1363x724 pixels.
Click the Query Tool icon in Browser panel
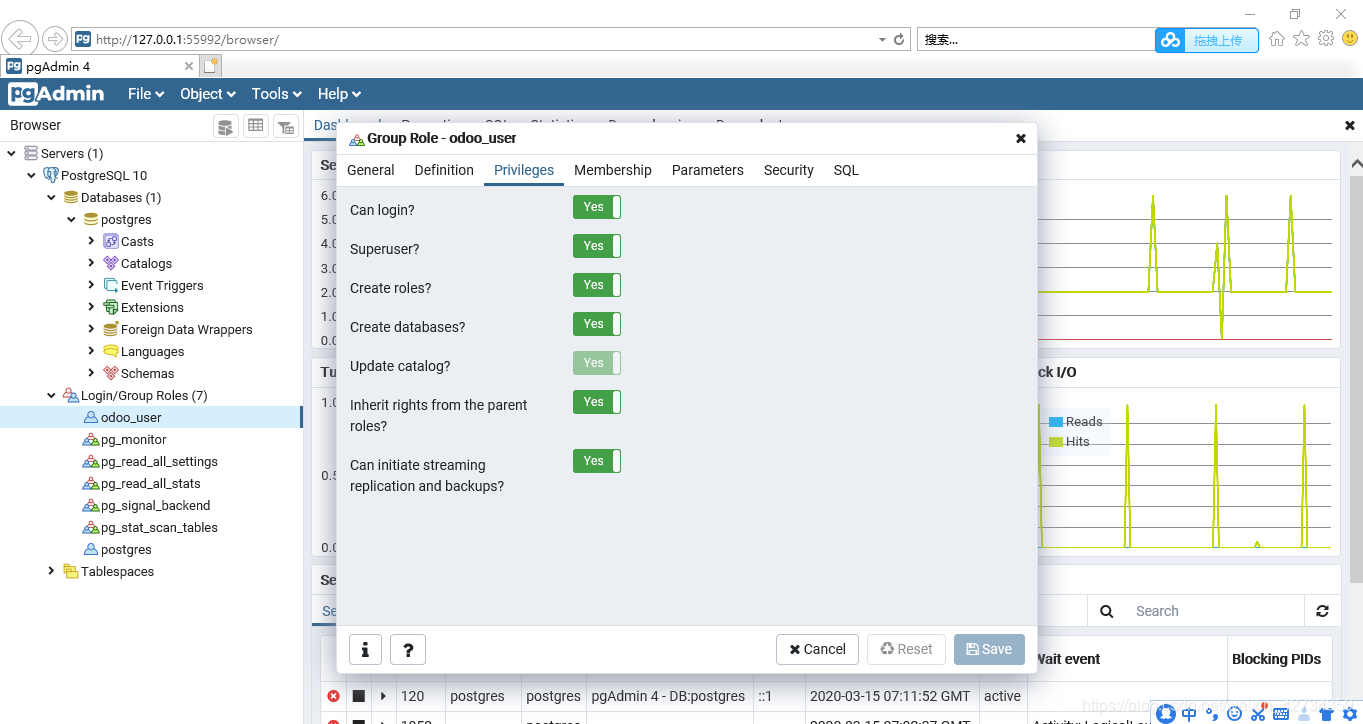(x=226, y=126)
